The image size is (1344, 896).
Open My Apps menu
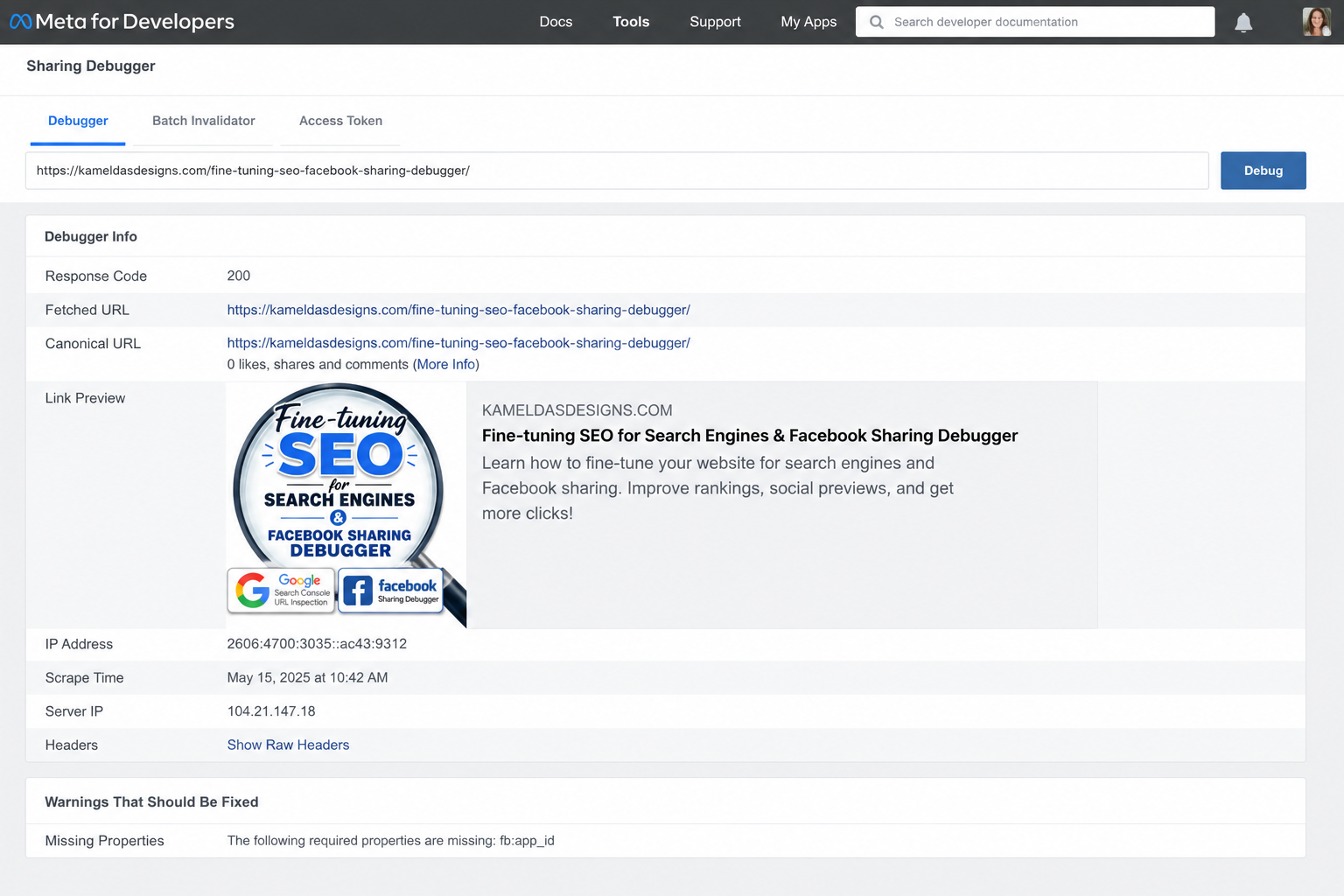(x=808, y=22)
